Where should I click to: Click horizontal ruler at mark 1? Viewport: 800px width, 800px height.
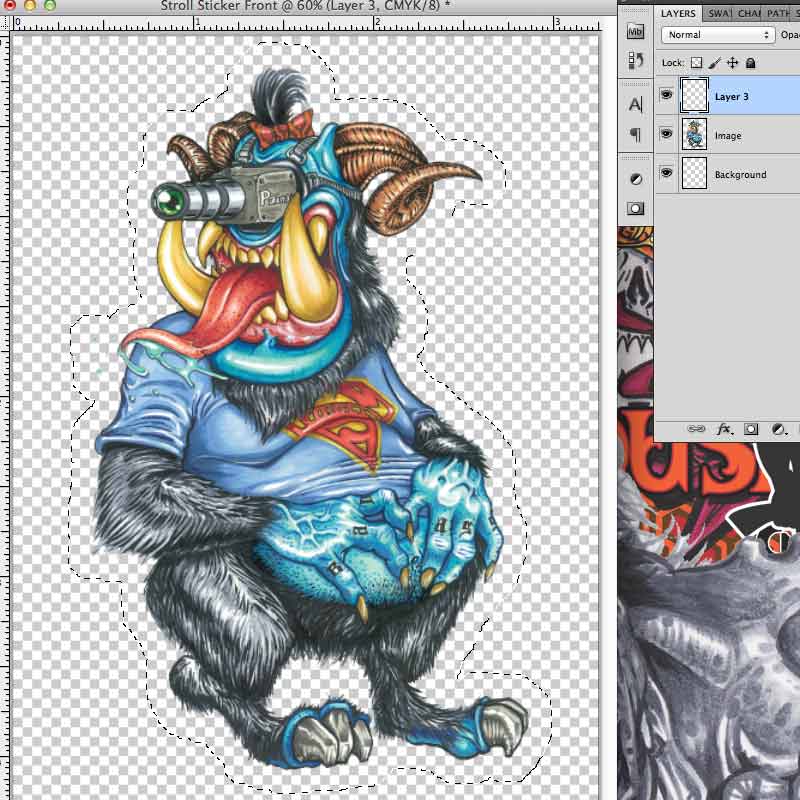(197, 23)
